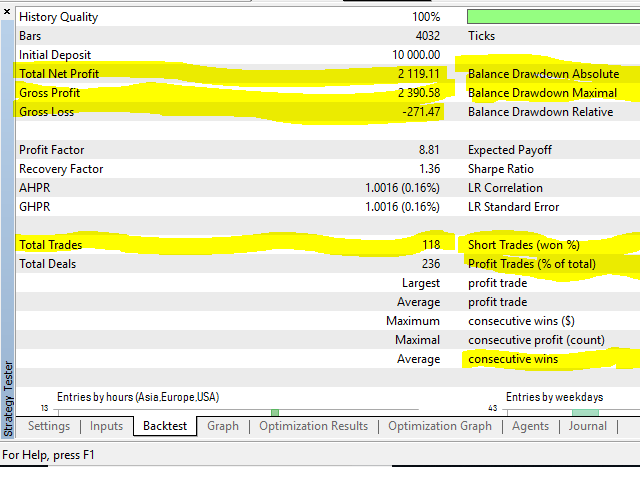Viewport: 640px width, 480px height.
Task: Click the Gross Profit value 2 390.58
Action: tap(417, 93)
